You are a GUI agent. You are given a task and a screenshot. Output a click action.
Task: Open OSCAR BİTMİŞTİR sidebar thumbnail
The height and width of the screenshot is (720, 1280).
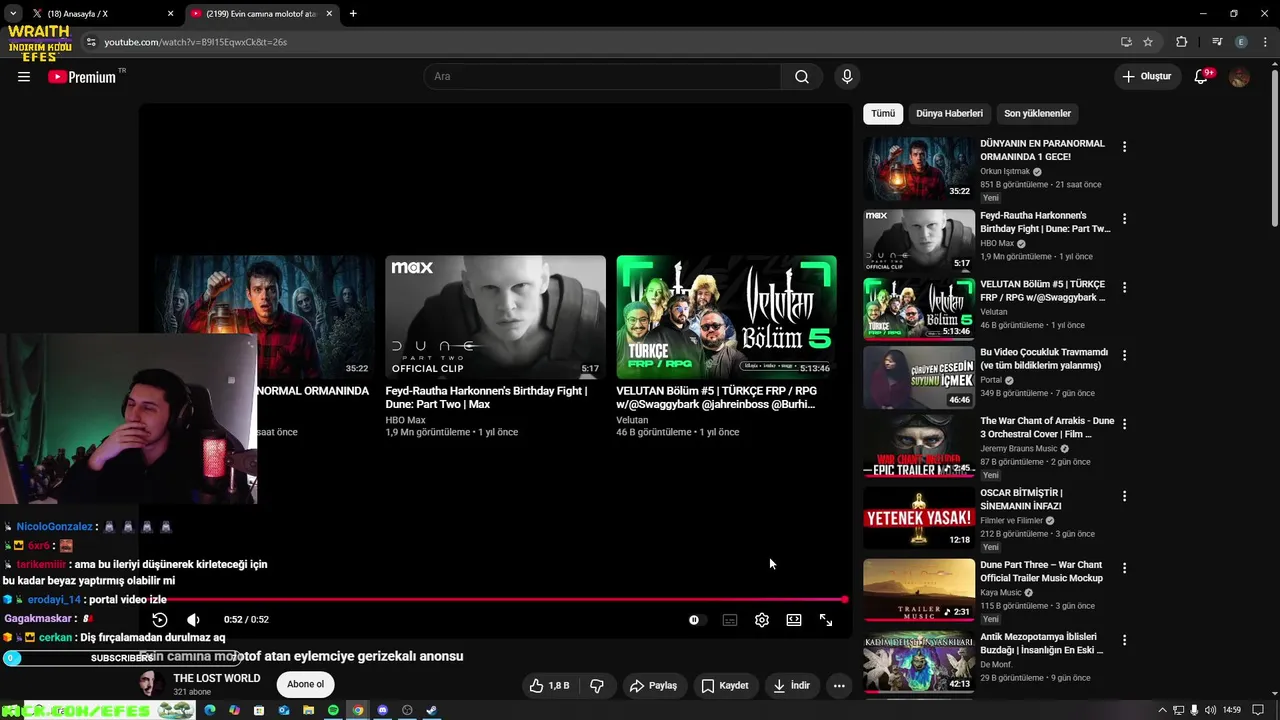[919, 517]
